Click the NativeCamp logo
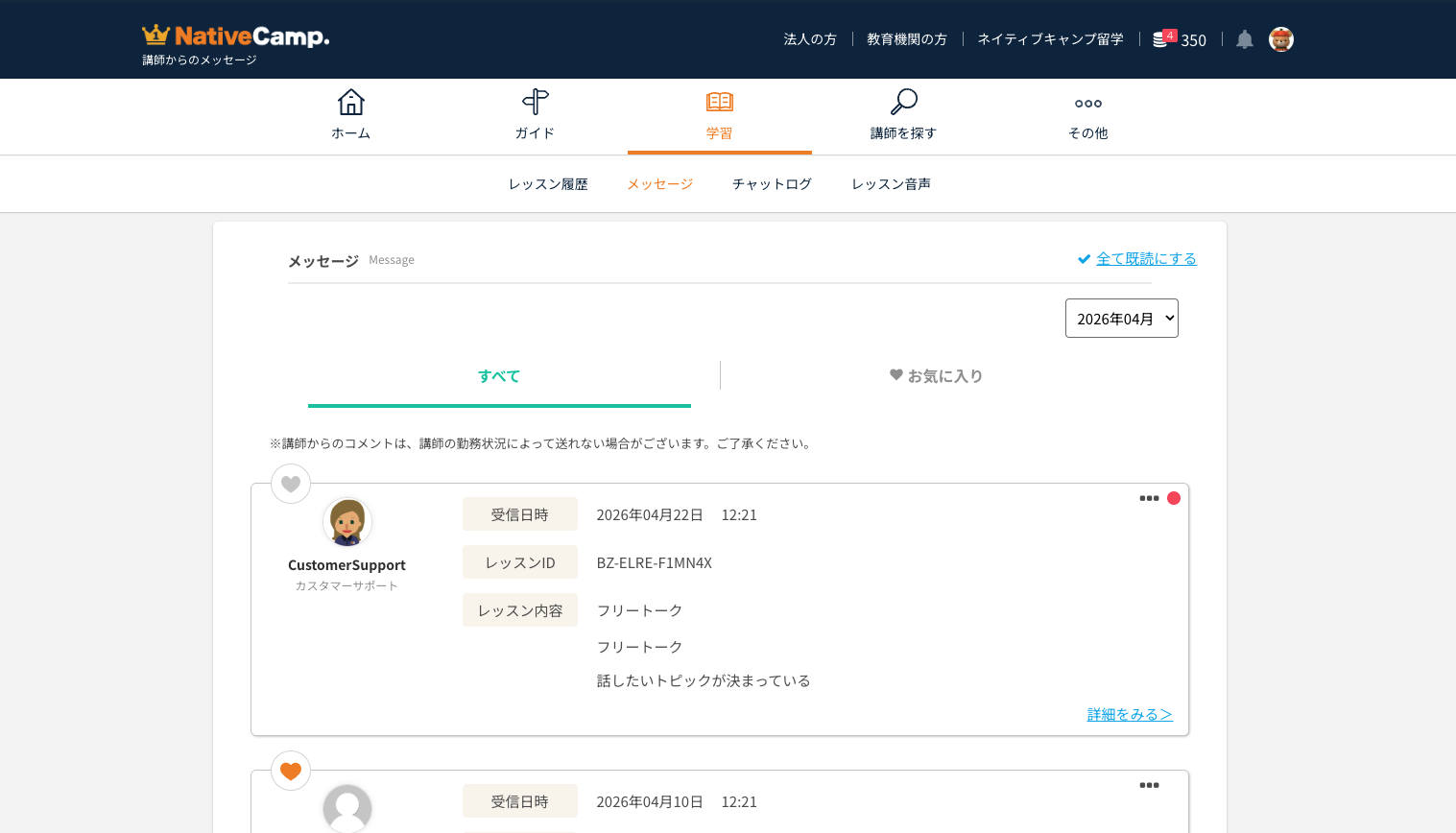The width and height of the screenshot is (1456, 833). [x=236, y=36]
